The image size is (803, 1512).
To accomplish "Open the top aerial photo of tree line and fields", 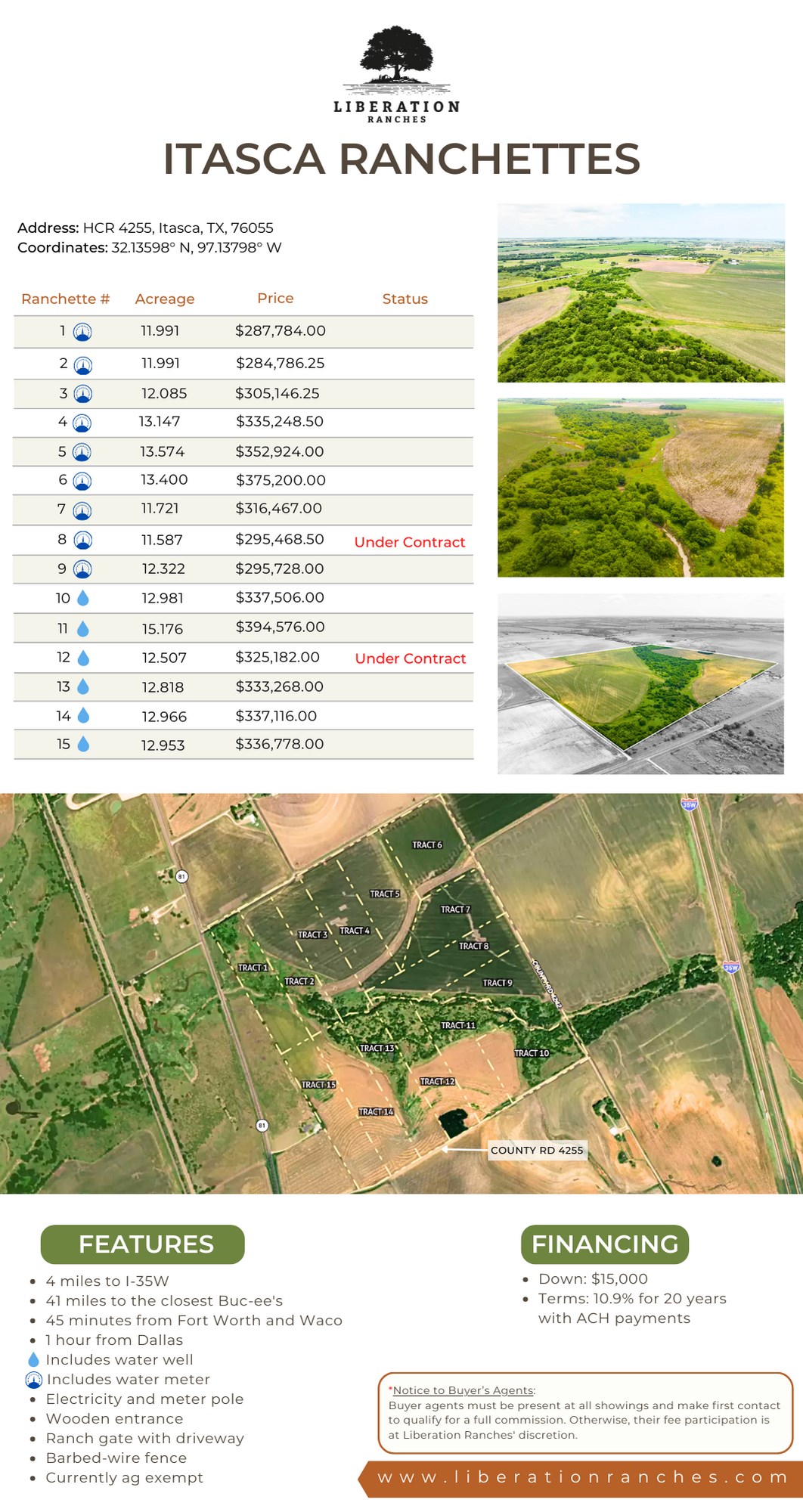I will pyautogui.click(x=641, y=293).
